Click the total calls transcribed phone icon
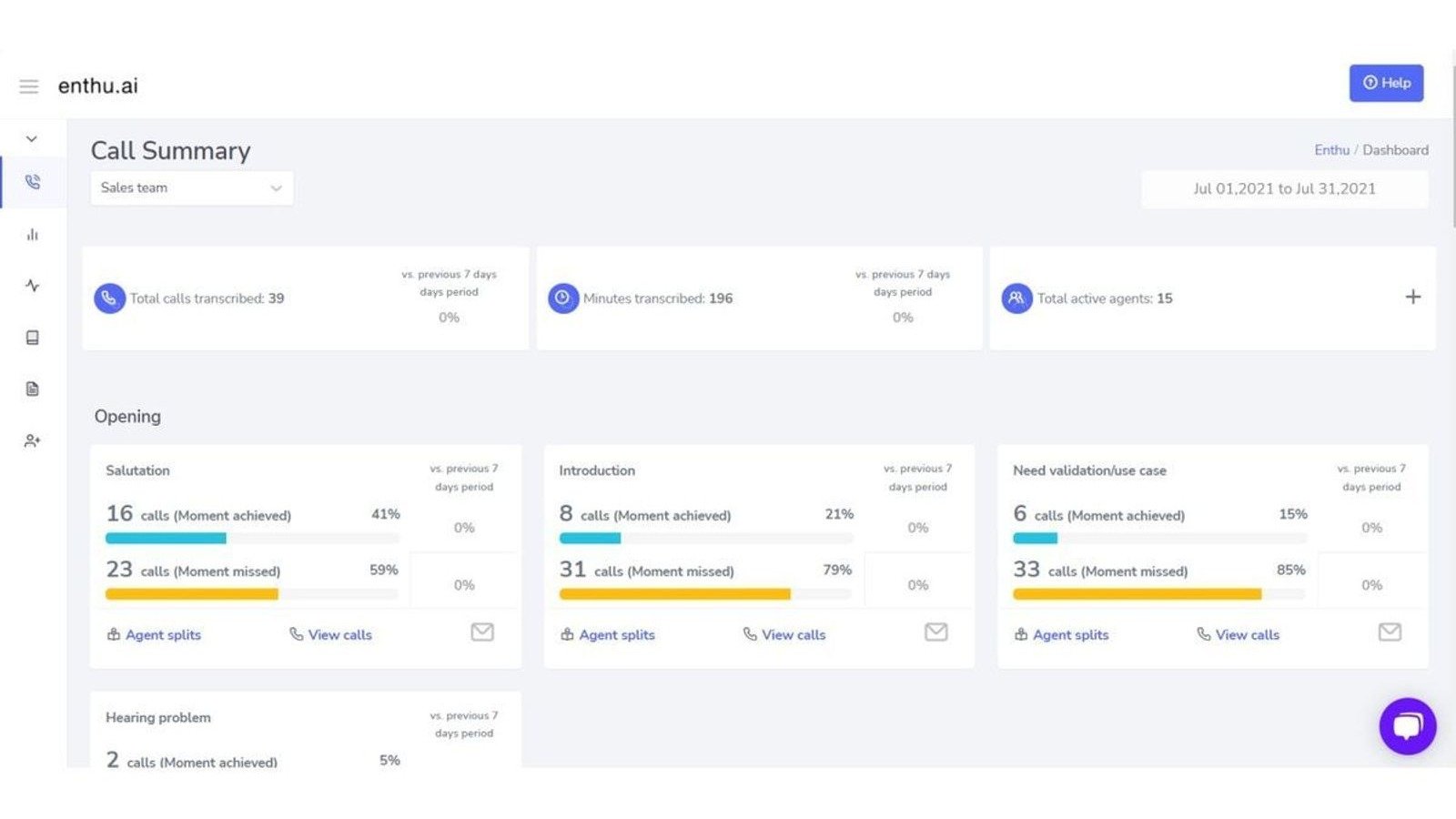1456x819 pixels. point(108,298)
